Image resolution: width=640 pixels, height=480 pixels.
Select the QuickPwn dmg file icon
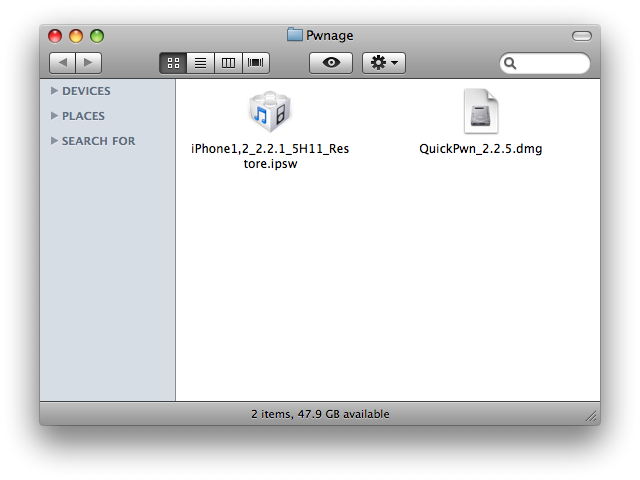click(x=481, y=111)
